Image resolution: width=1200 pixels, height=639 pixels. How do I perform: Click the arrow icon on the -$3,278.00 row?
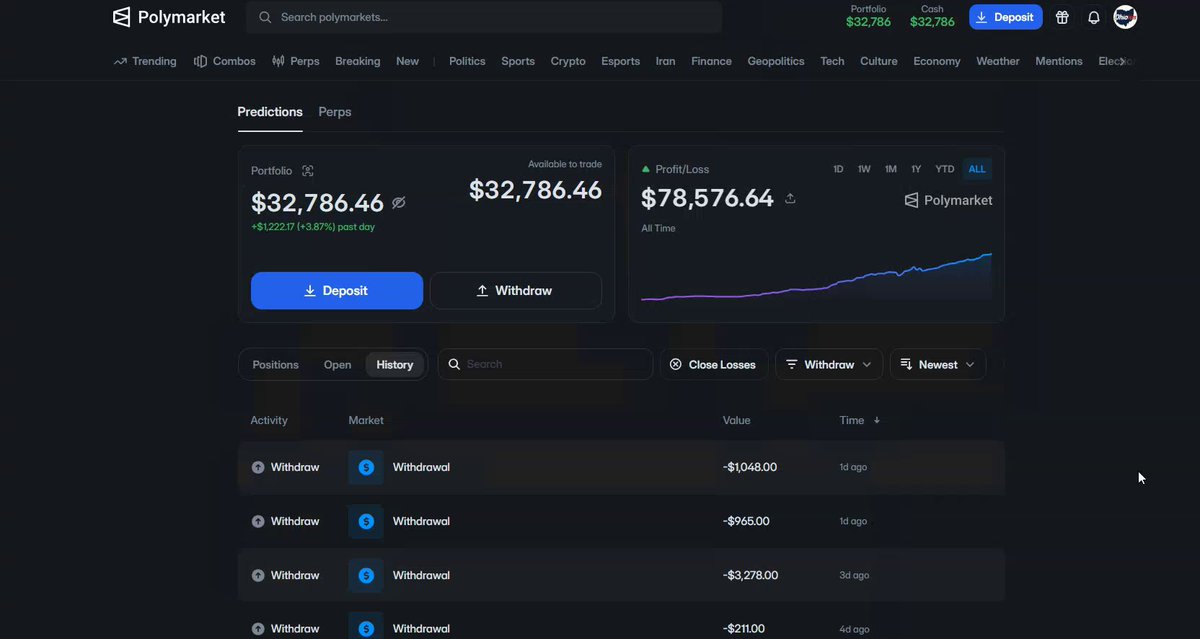[x=258, y=575]
